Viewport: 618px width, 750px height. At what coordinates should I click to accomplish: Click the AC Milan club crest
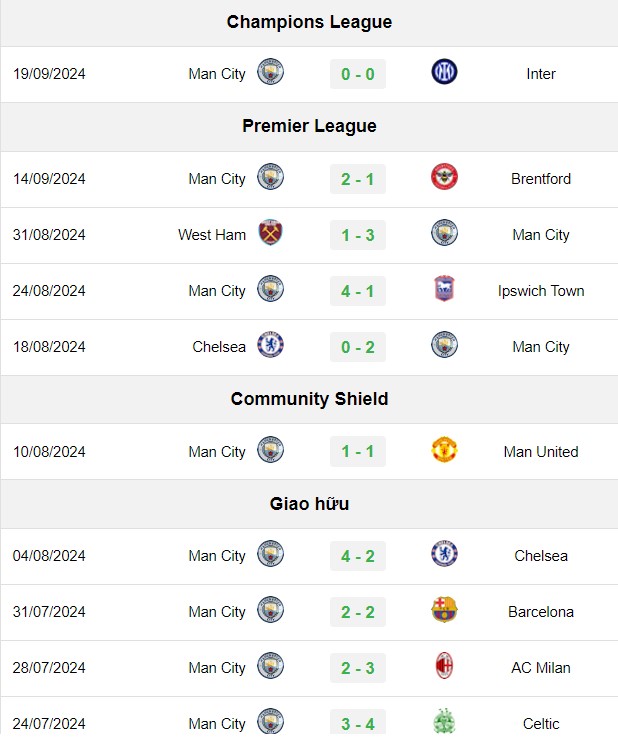444,666
